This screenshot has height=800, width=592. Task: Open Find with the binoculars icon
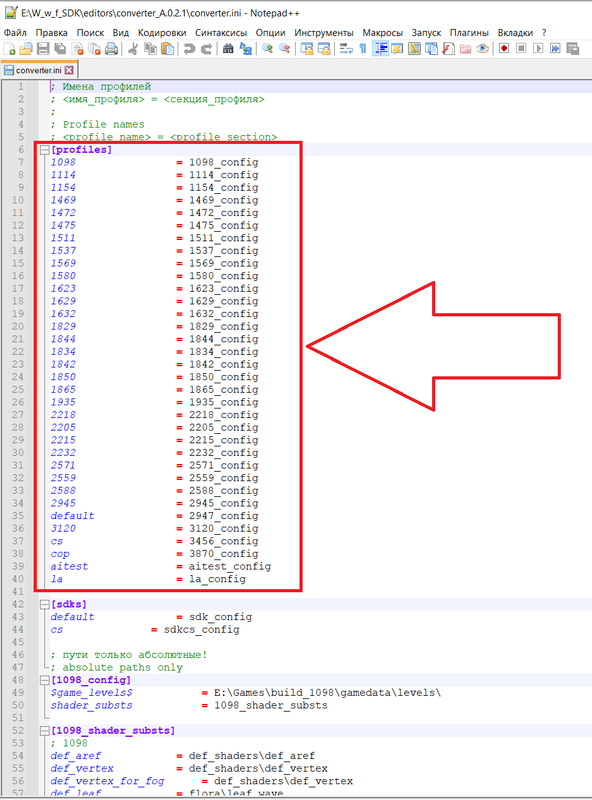(x=228, y=49)
